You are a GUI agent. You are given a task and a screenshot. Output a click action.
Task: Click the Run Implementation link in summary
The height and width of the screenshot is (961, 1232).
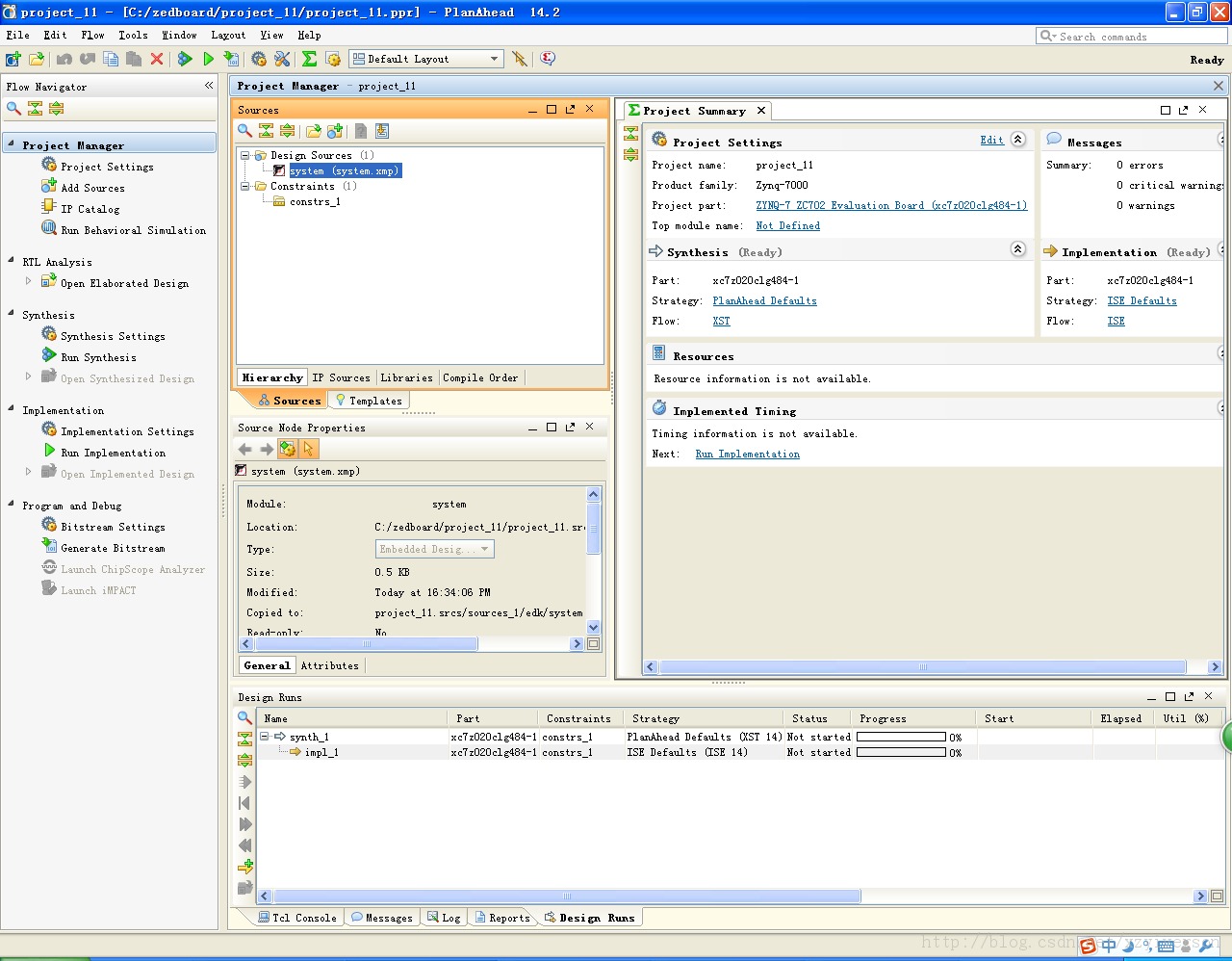click(x=748, y=454)
